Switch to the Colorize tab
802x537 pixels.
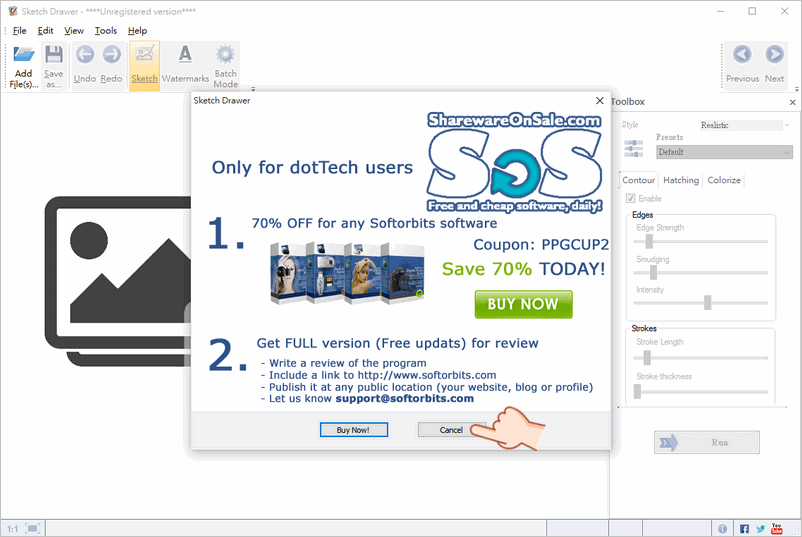point(724,180)
